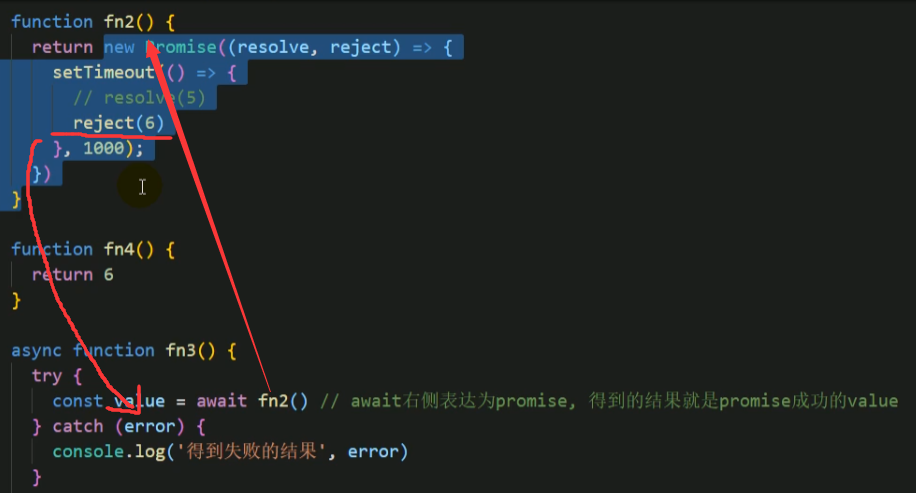916x493 pixels.
Task: Click the '得到失败的结果' string literal
Action: point(251,452)
